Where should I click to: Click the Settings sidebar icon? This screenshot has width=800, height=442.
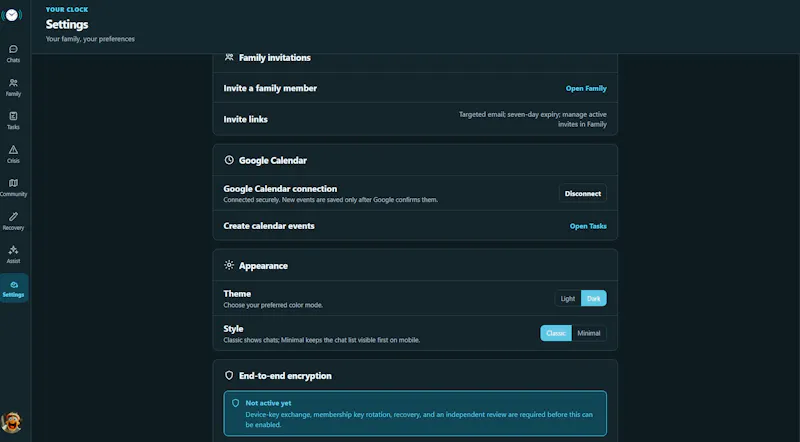click(x=14, y=288)
